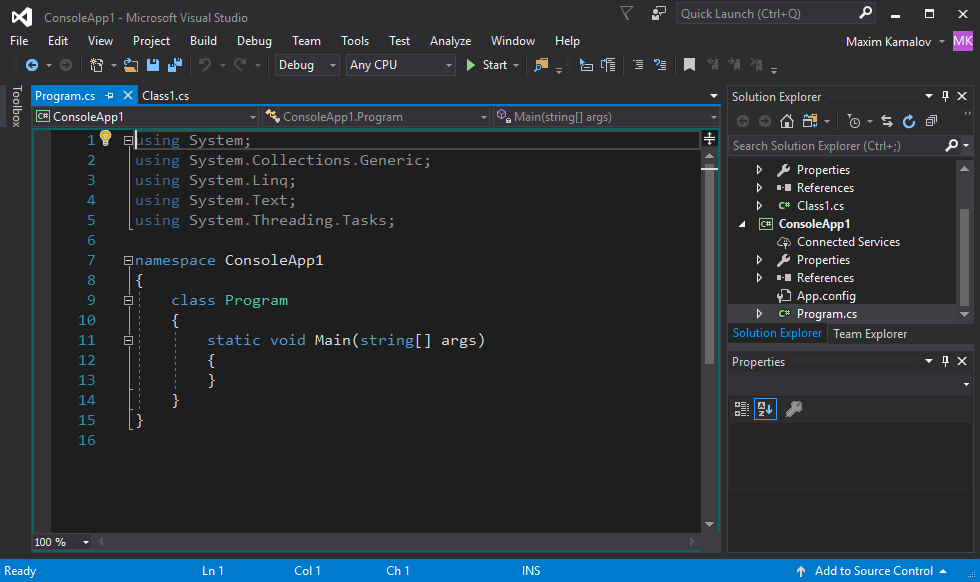Open the Find in Files toolbar icon
This screenshot has height=582, width=980.
coord(541,65)
